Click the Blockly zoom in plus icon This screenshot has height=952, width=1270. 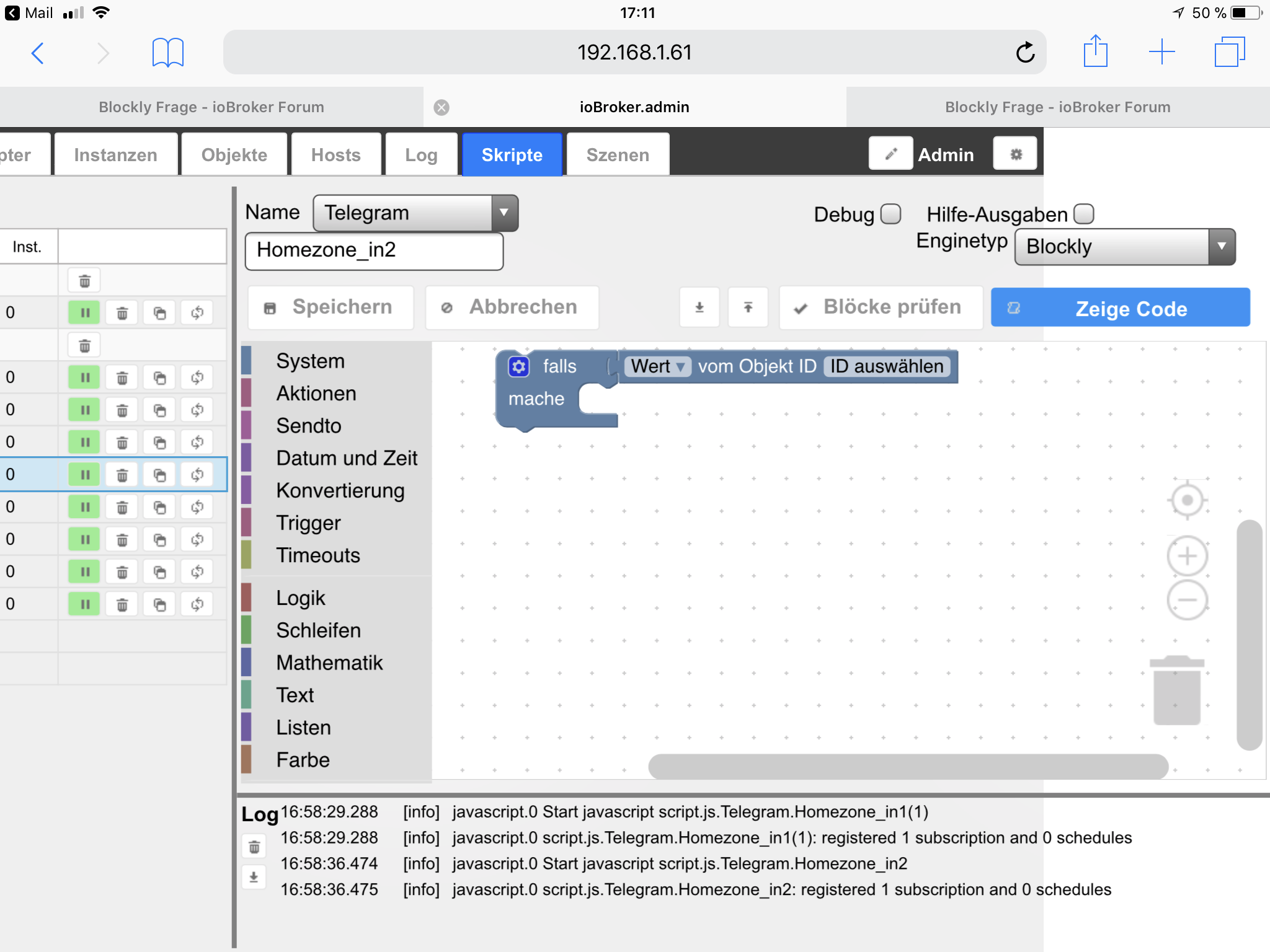pos(1187,556)
